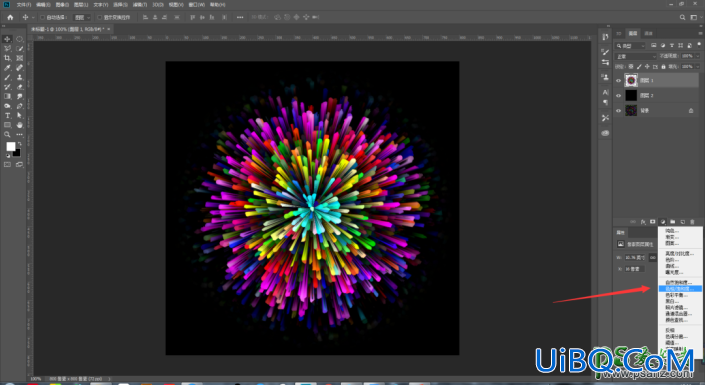
Task: Open the 滤镜(T) menu
Action: (140, 4)
